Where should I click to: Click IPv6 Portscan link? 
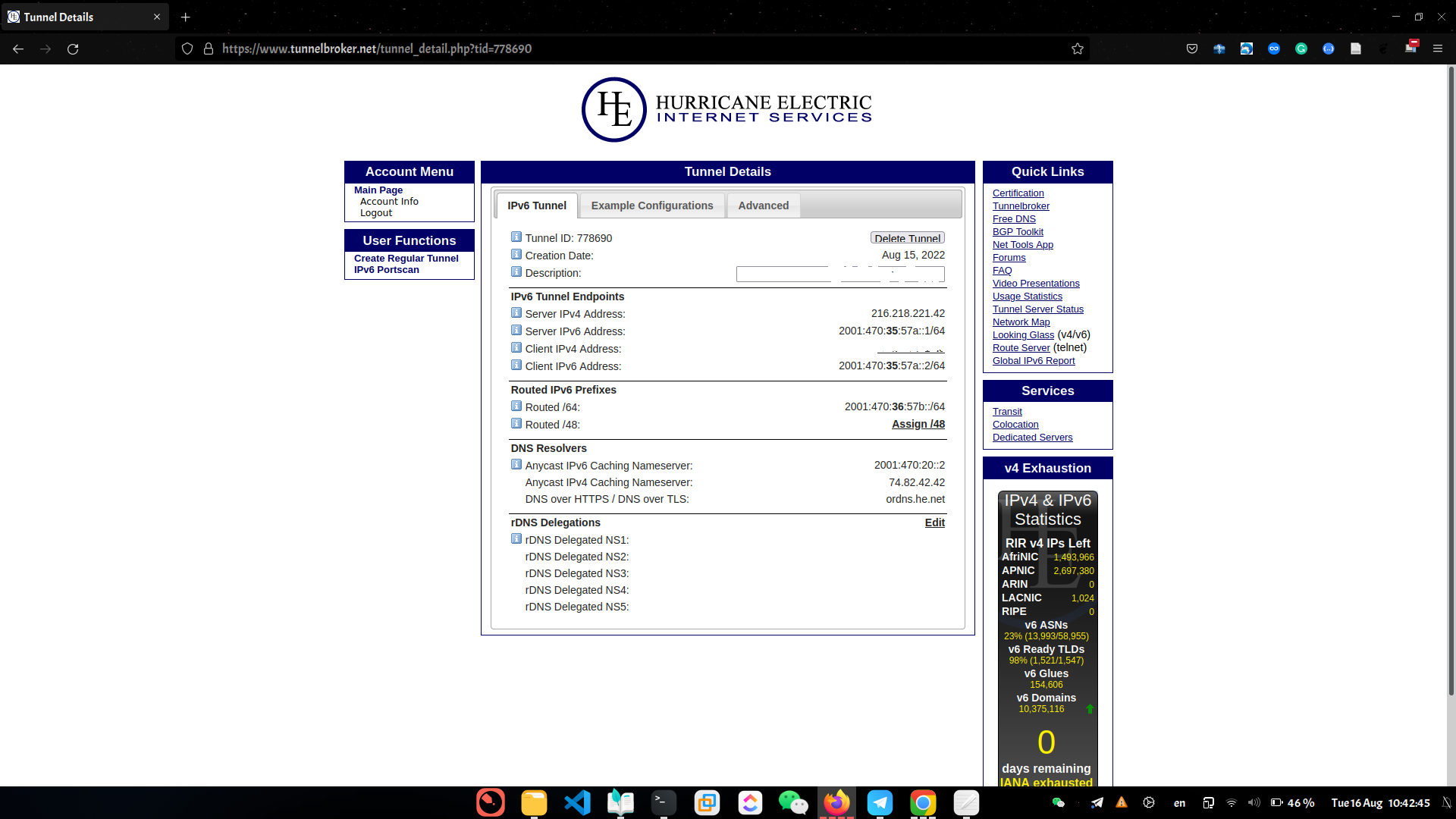[x=386, y=269]
